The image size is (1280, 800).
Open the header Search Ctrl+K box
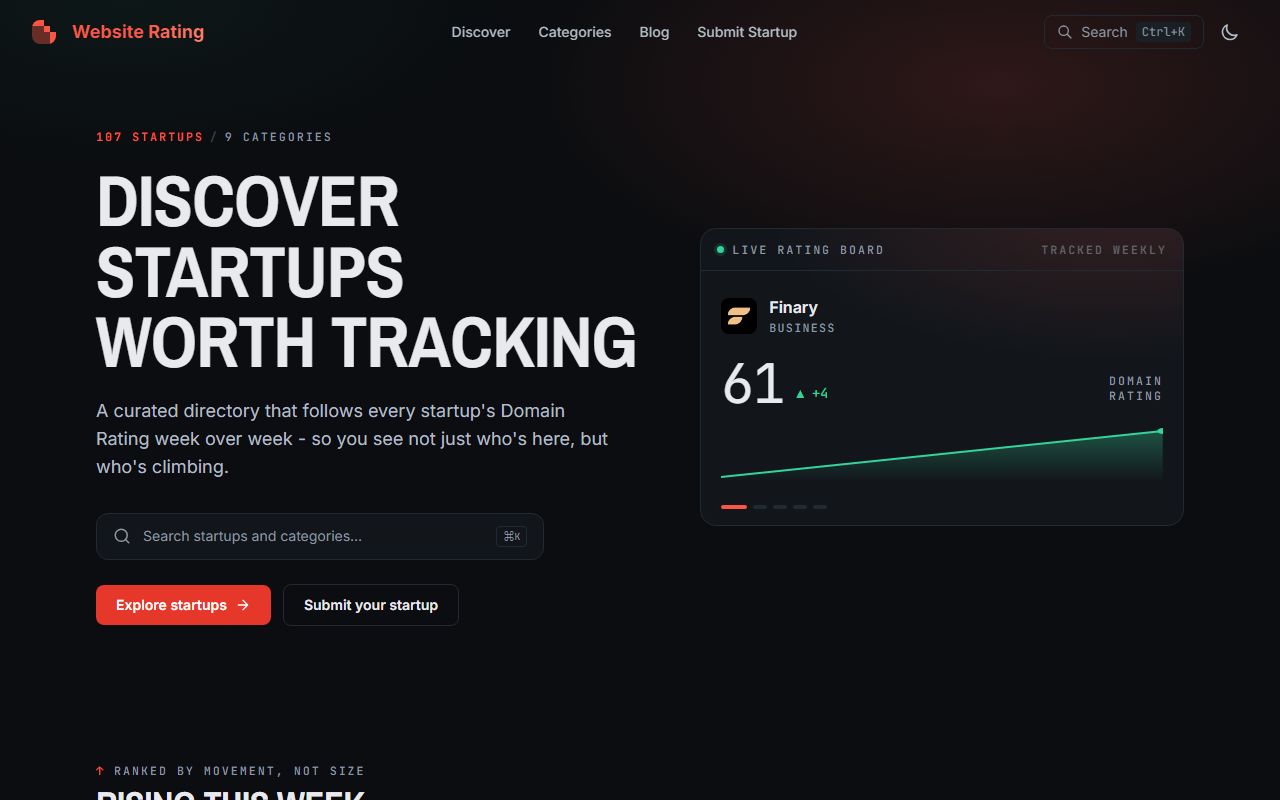pos(1124,32)
